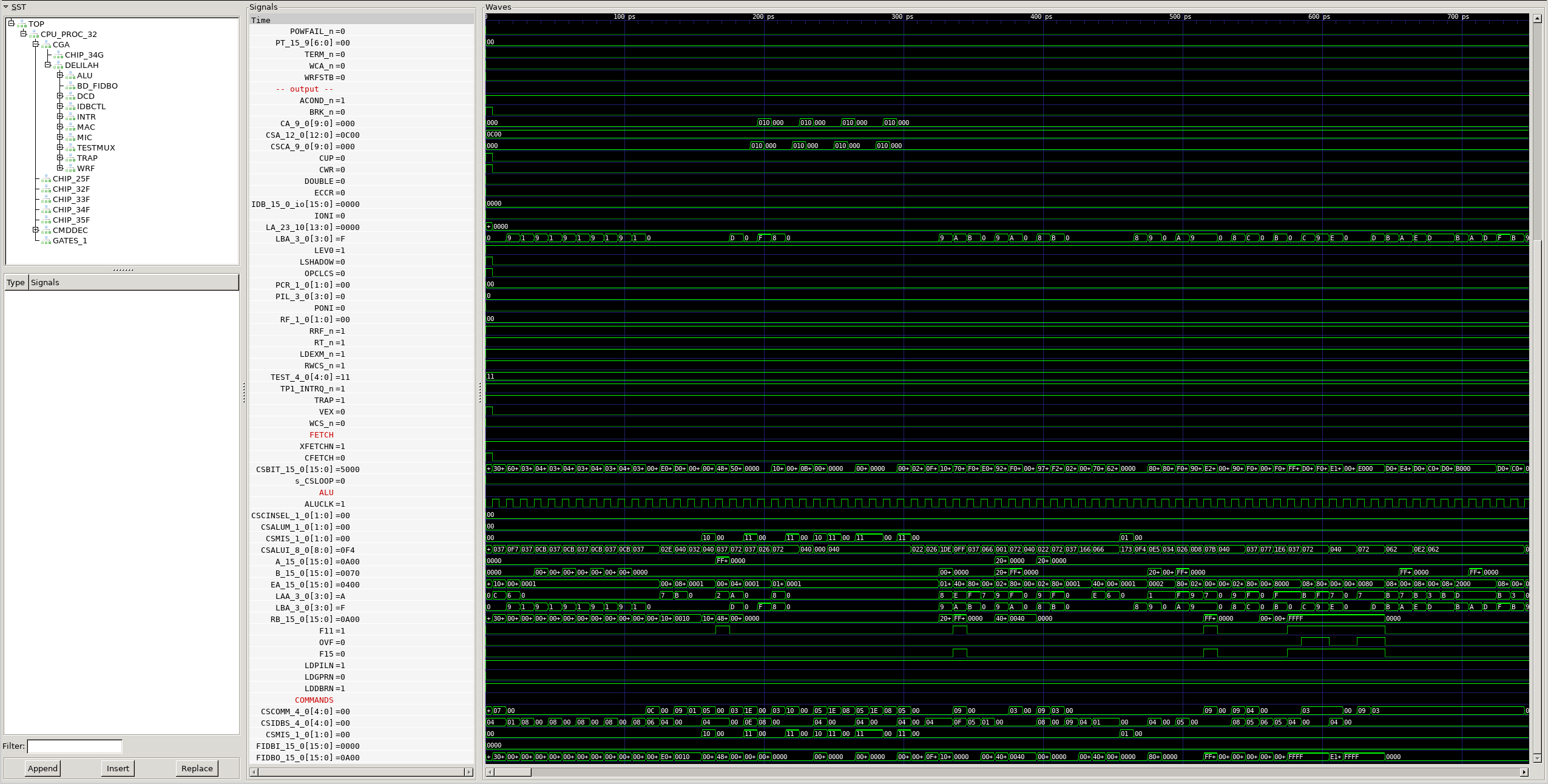The height and width of the screenshot is (784, 1548).
Task: Click scroll-up arrow of waves scrollbar
Action: [1537, 18]
